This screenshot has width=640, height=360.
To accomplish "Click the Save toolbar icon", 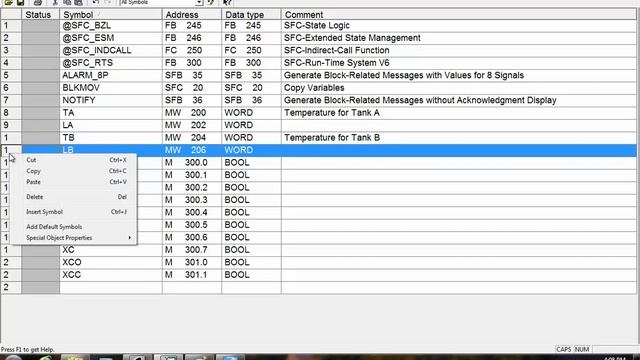I will tap(20, 2).
